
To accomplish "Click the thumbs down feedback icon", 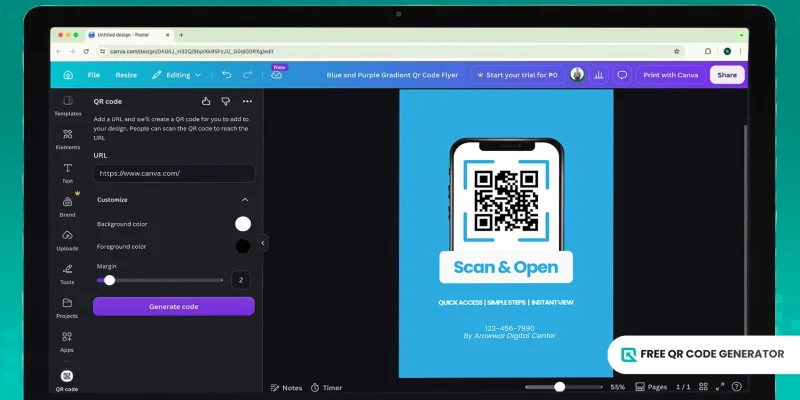I will pos(226,101).
